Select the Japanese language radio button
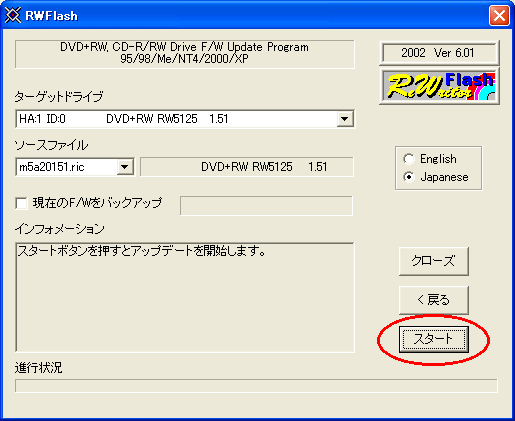Viewport: 515px width, 421px height. (409, 177)
